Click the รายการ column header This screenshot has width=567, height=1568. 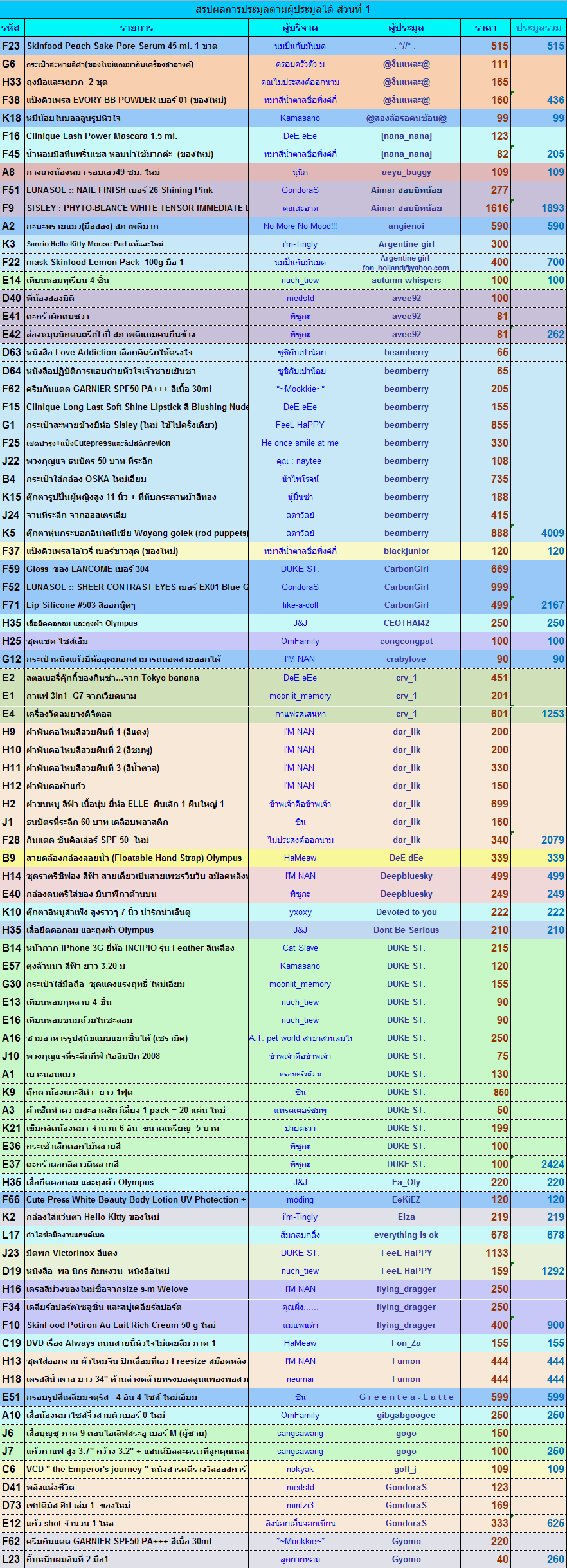136,28
